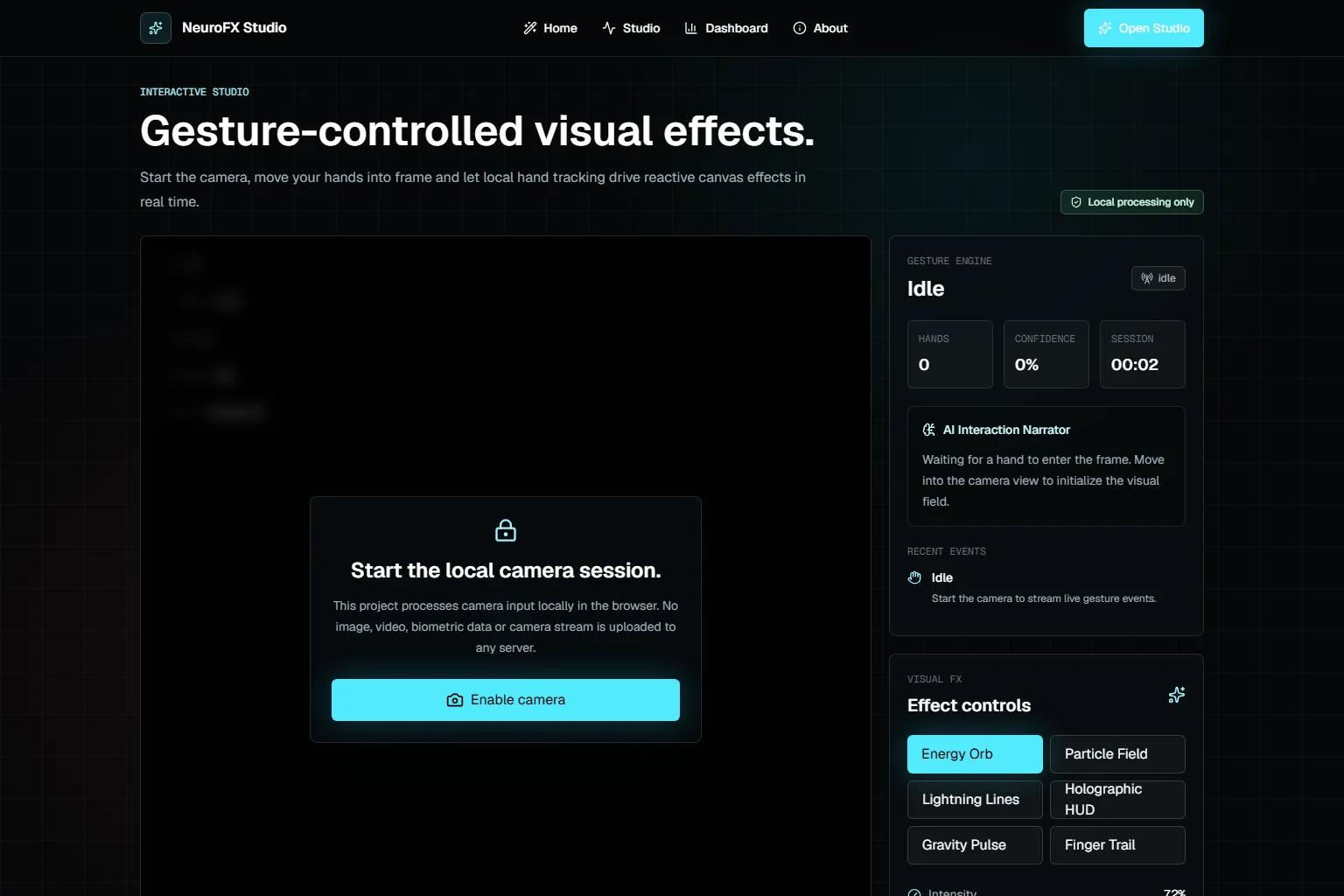
Task: Click the 'RECENT EVENTS' label
Action: pos(947,551)
